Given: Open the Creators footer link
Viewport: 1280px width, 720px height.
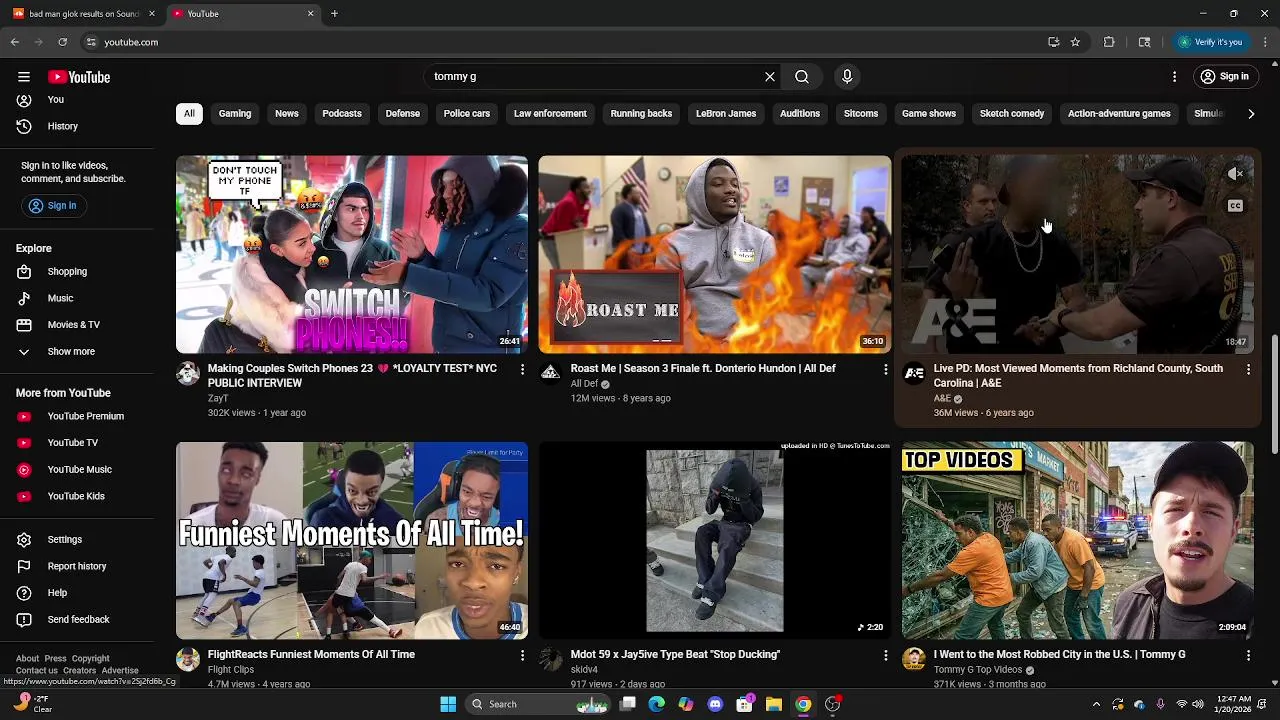Looking at the screenshot, I should point(79,671).
